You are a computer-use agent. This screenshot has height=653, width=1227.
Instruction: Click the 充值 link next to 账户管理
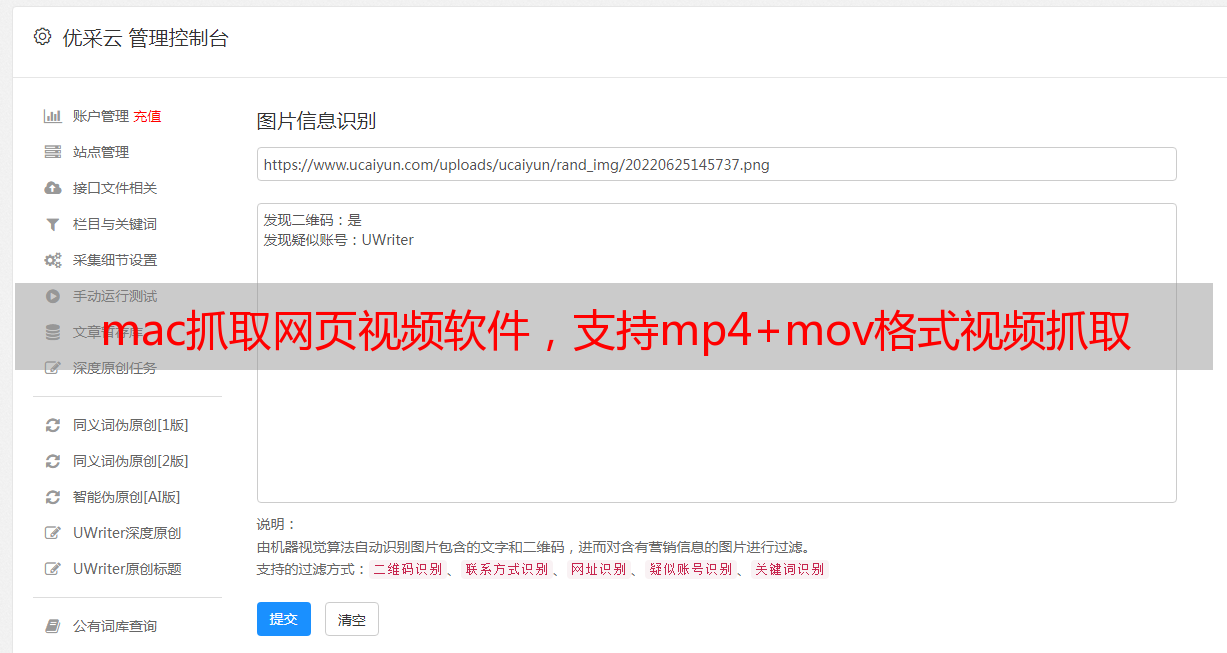click(147, 116)
